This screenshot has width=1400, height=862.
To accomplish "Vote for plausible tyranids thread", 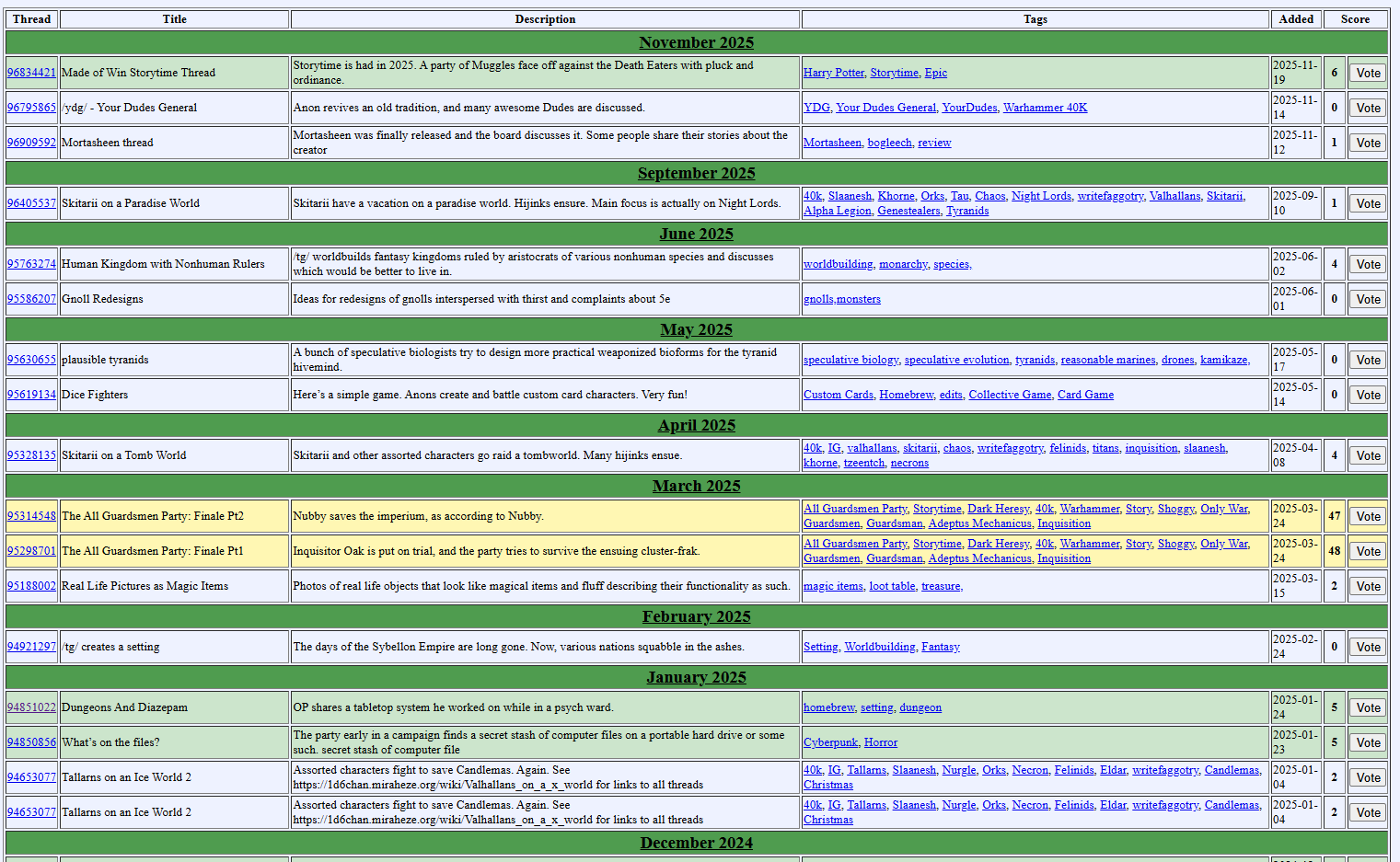I will click(x=1368, y=360).
